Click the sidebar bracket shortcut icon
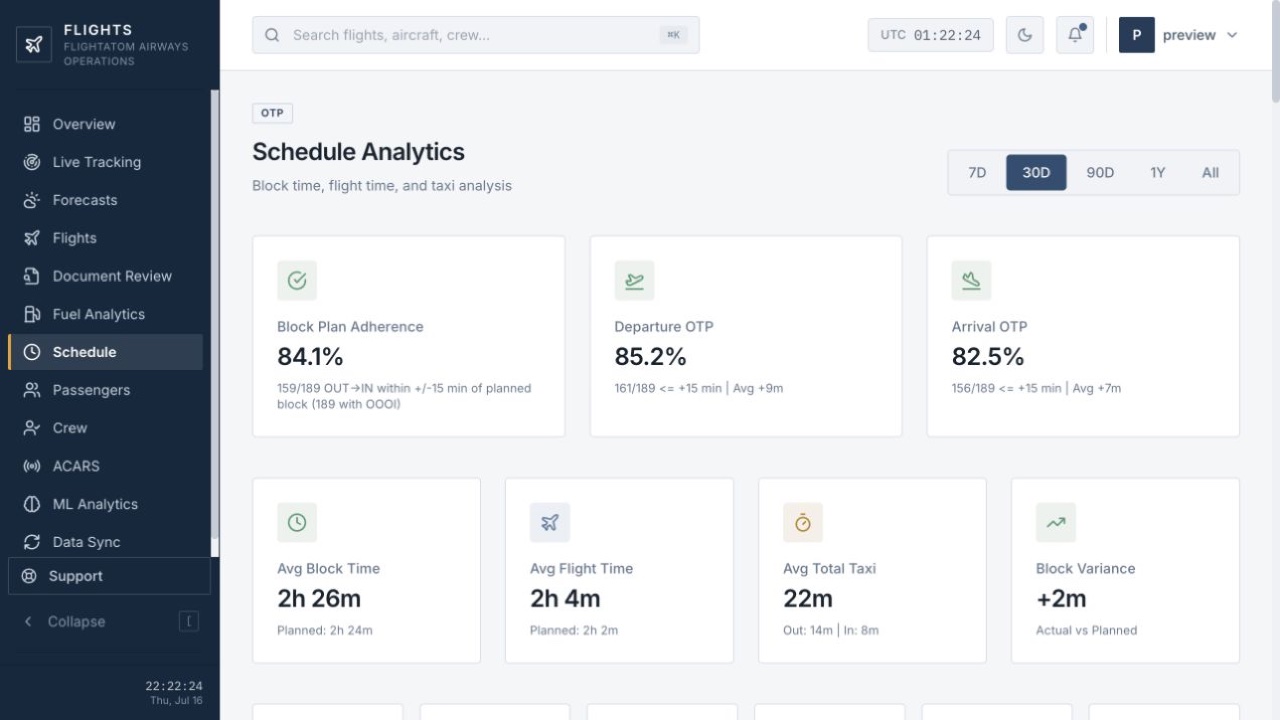Screen dimensions: 1280x720 [189, 621]
